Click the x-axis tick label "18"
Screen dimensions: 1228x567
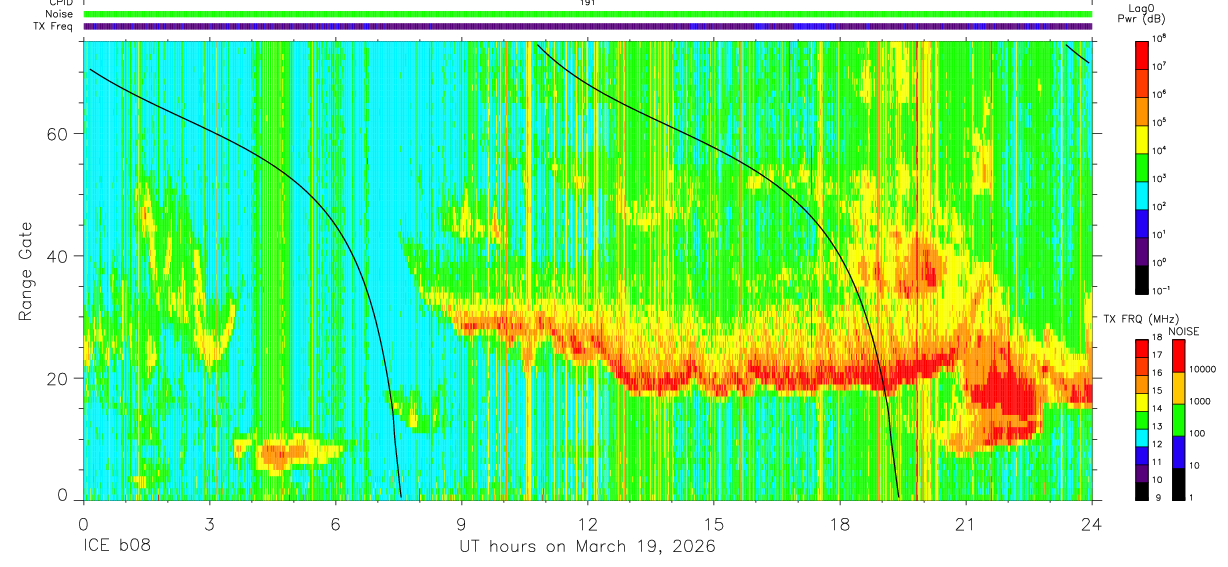[x=840, y=524]
